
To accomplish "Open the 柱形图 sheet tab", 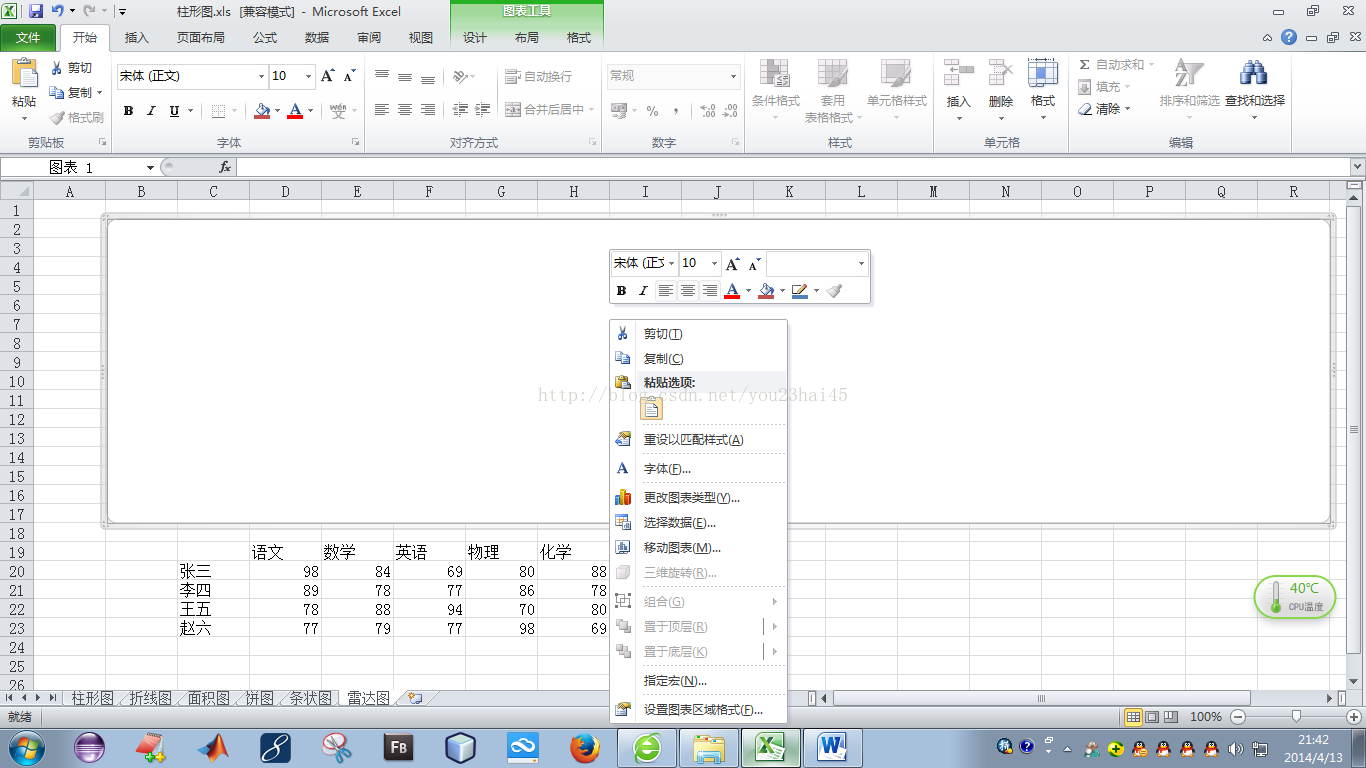I will (93, 698).
